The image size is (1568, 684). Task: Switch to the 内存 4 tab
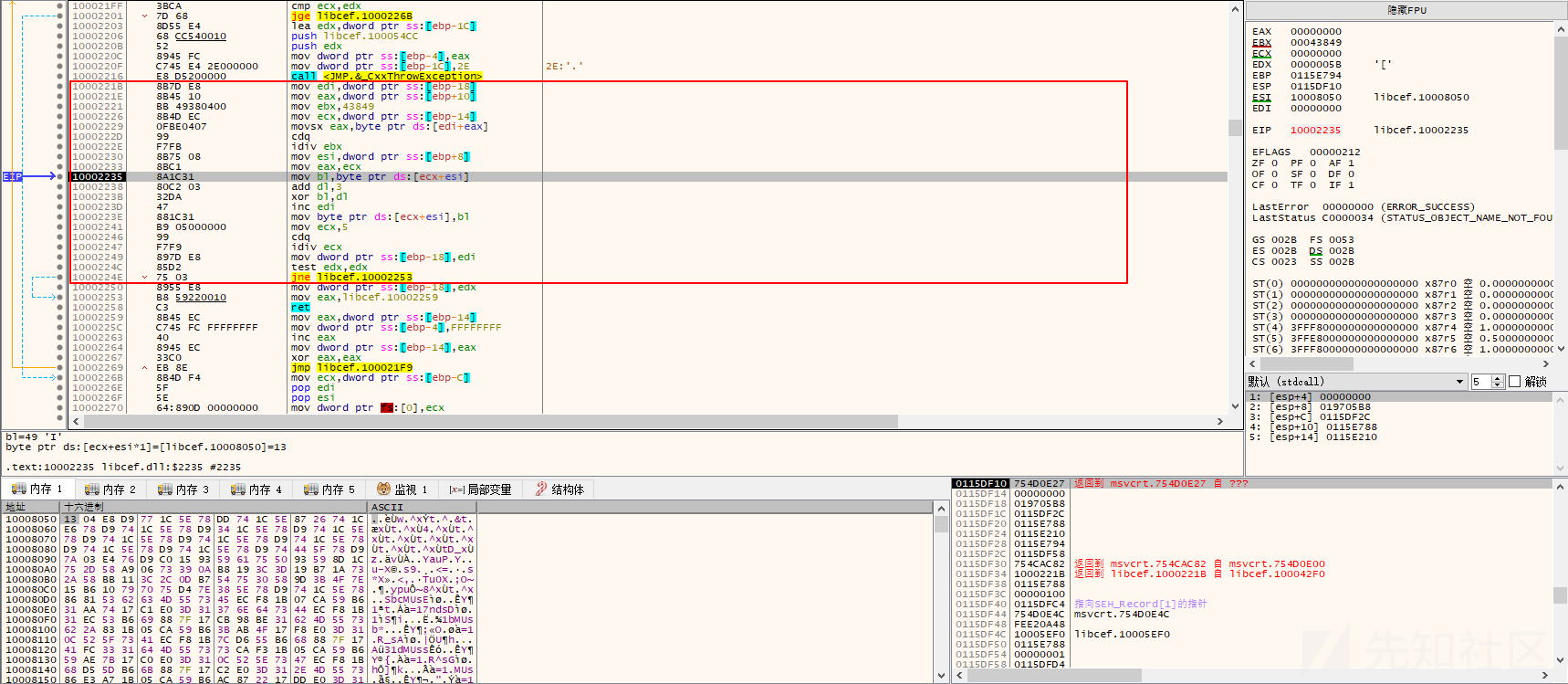[x=256, y=489]
